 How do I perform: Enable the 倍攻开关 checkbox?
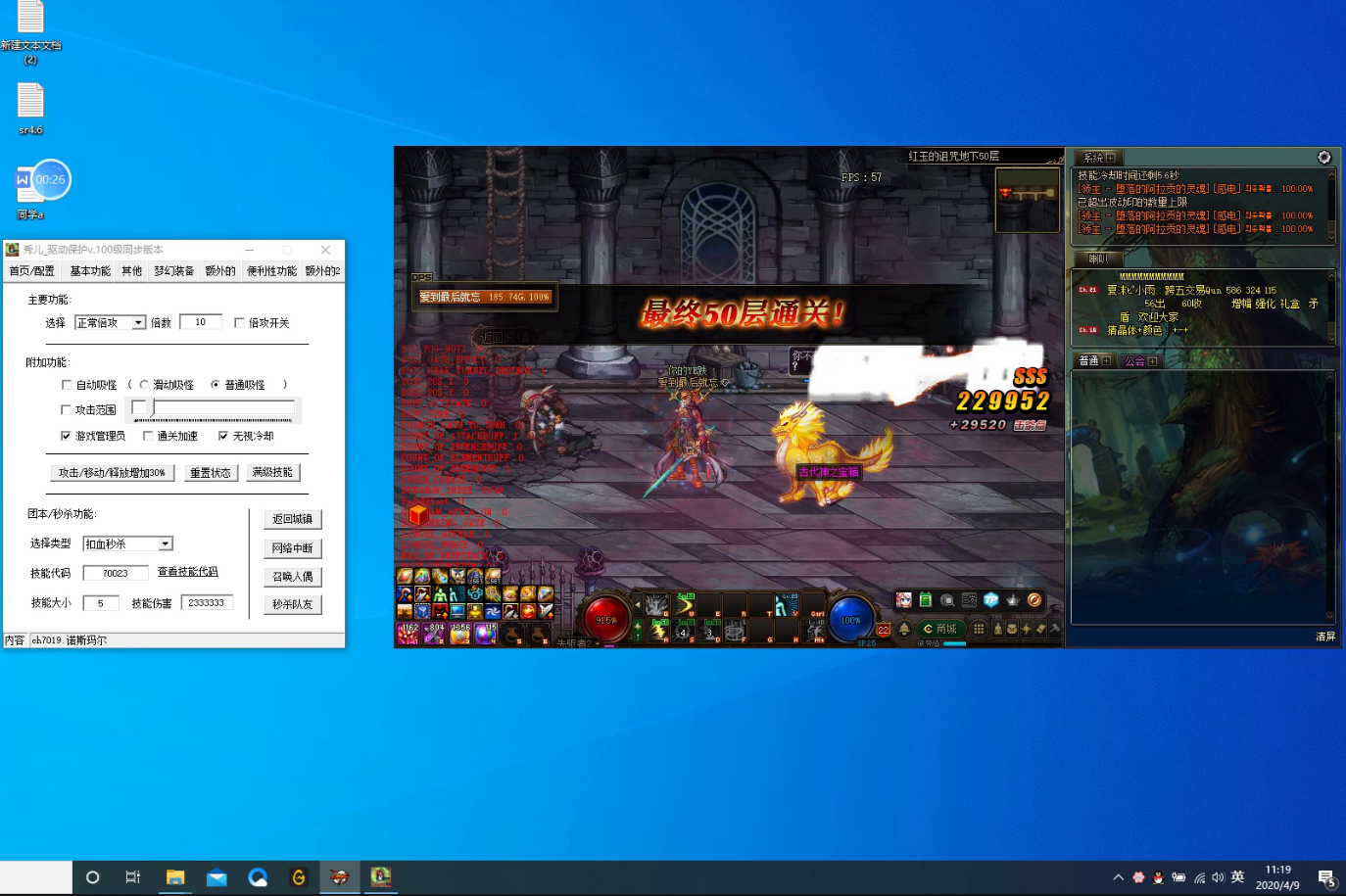pyautogui.click(x=239, y=323)
